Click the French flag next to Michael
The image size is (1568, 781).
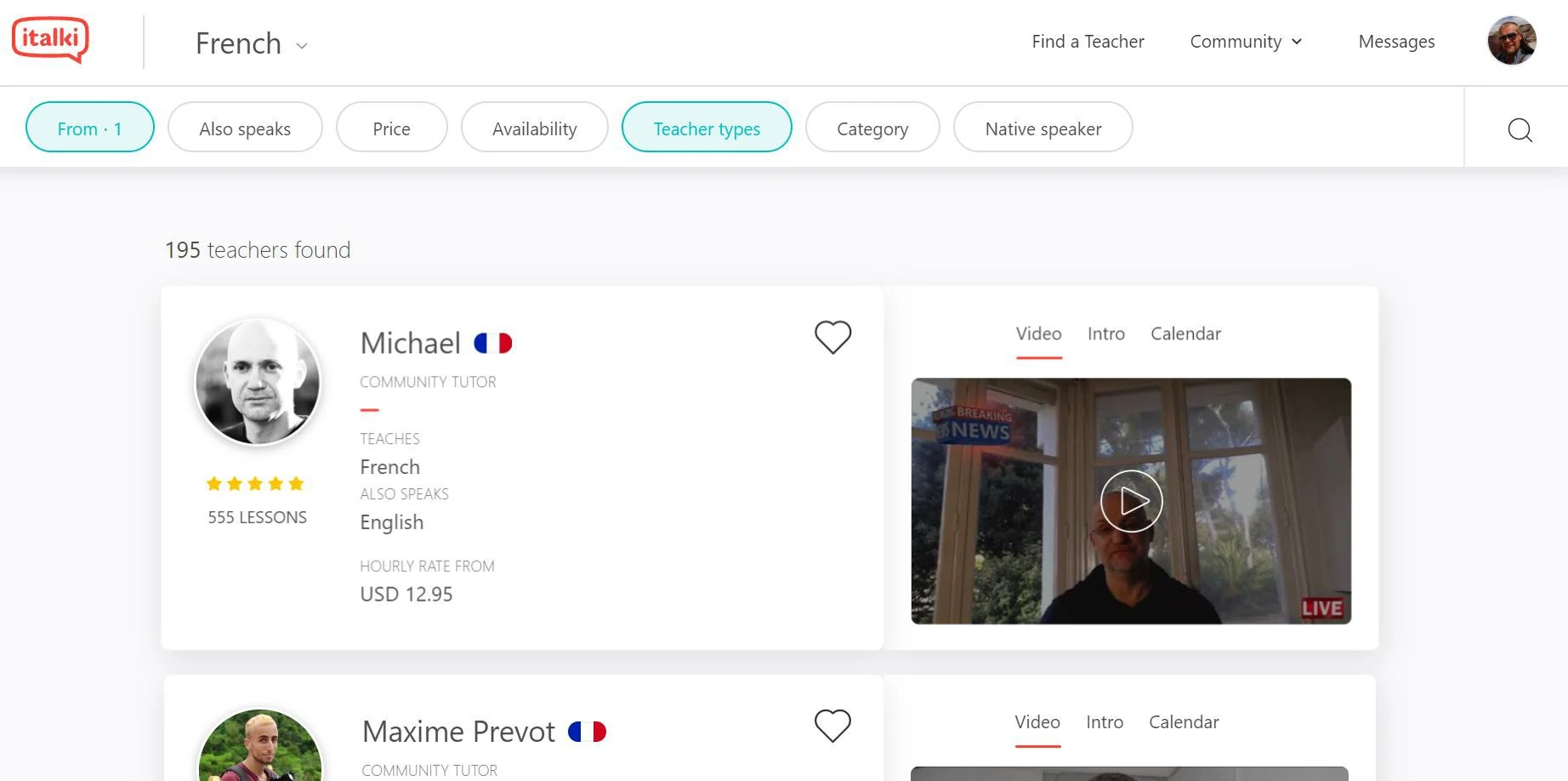493,343
